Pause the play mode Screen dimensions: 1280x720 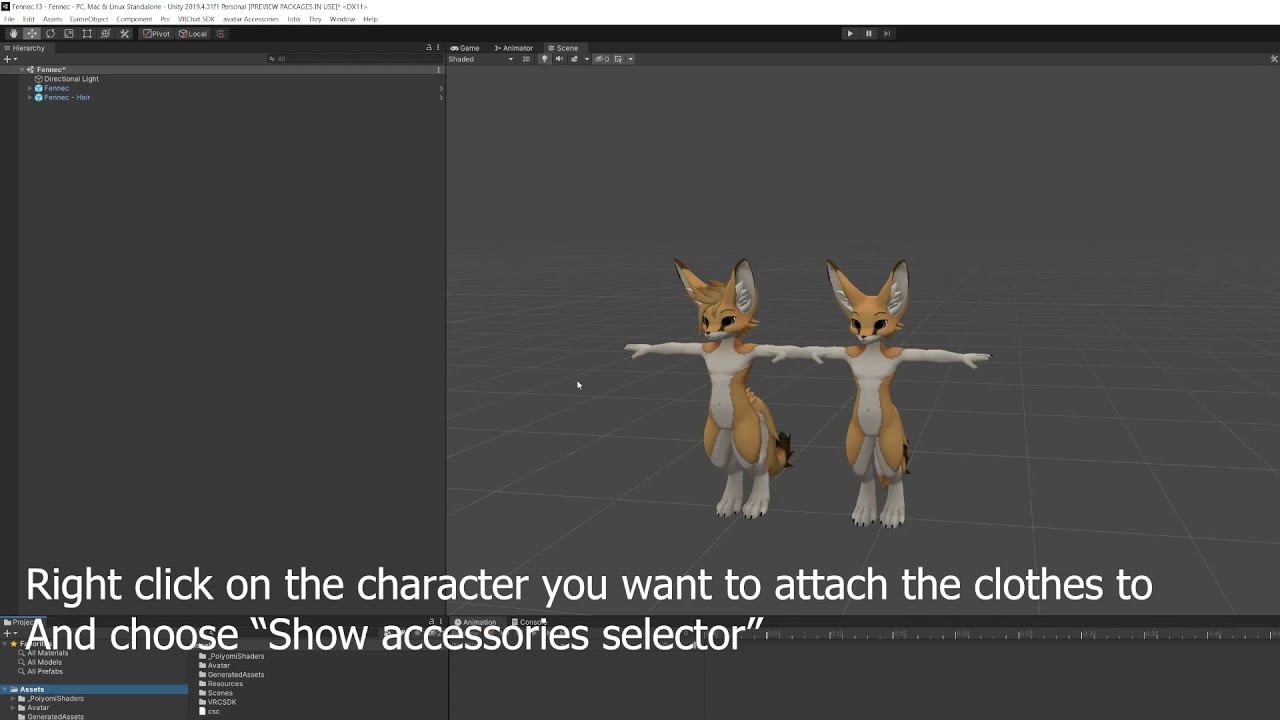tap(868, 33)
